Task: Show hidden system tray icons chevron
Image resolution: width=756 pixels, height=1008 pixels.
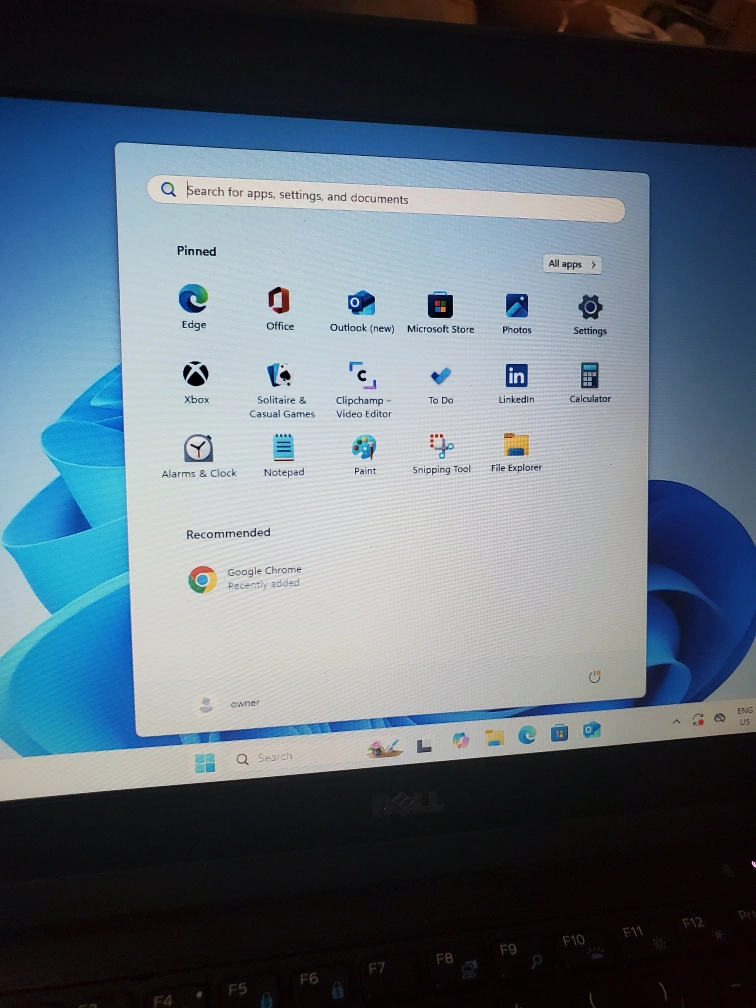Action: click(x=675, y=721)
